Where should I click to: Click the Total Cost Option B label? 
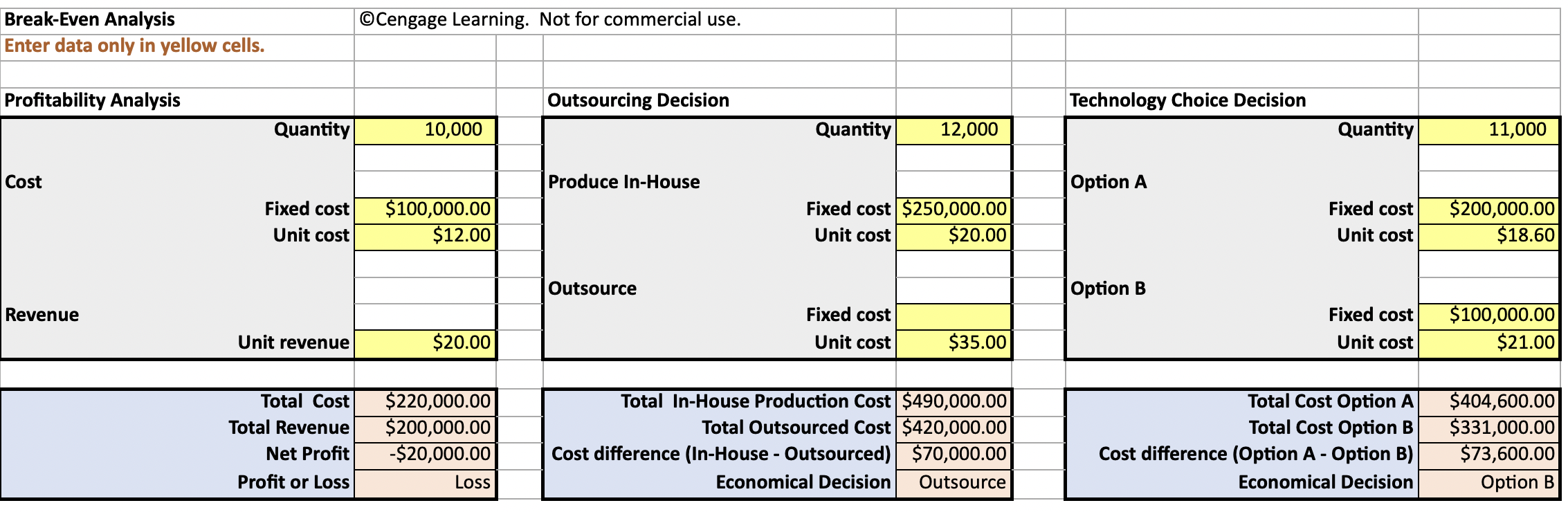[1331, 428]
